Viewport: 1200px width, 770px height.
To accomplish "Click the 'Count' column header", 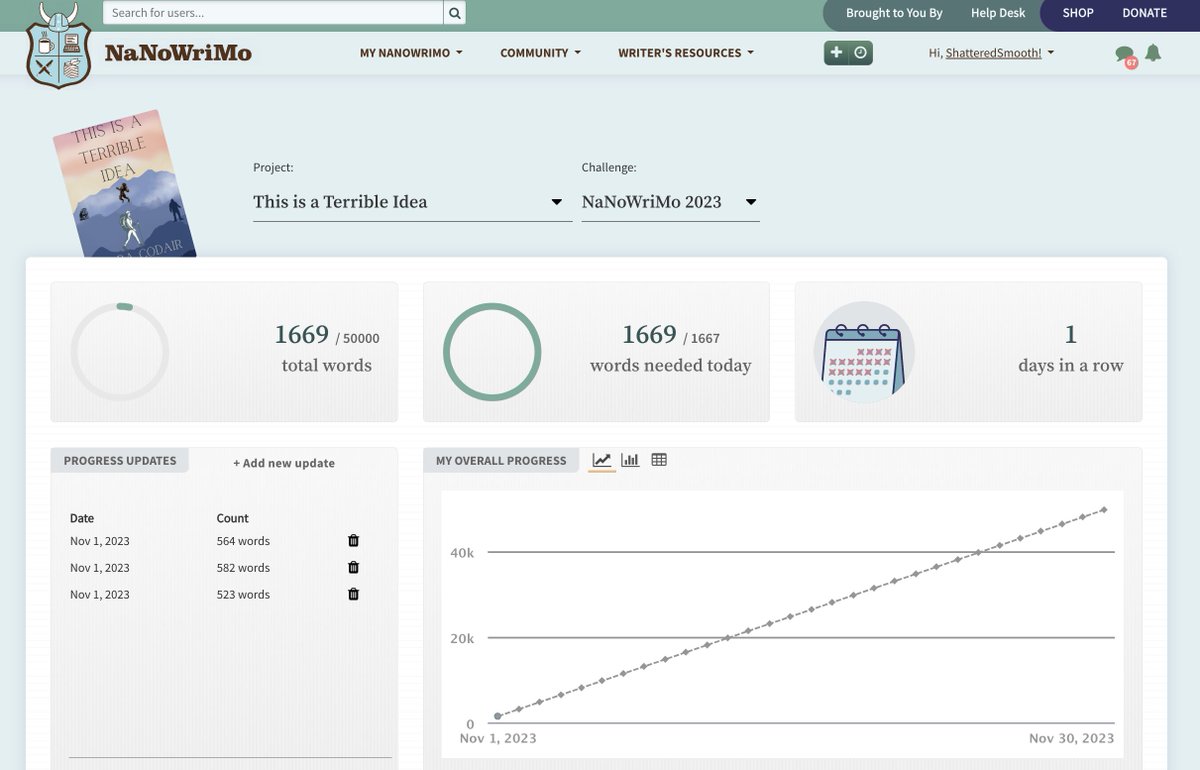I will click(x=233, y=518).
